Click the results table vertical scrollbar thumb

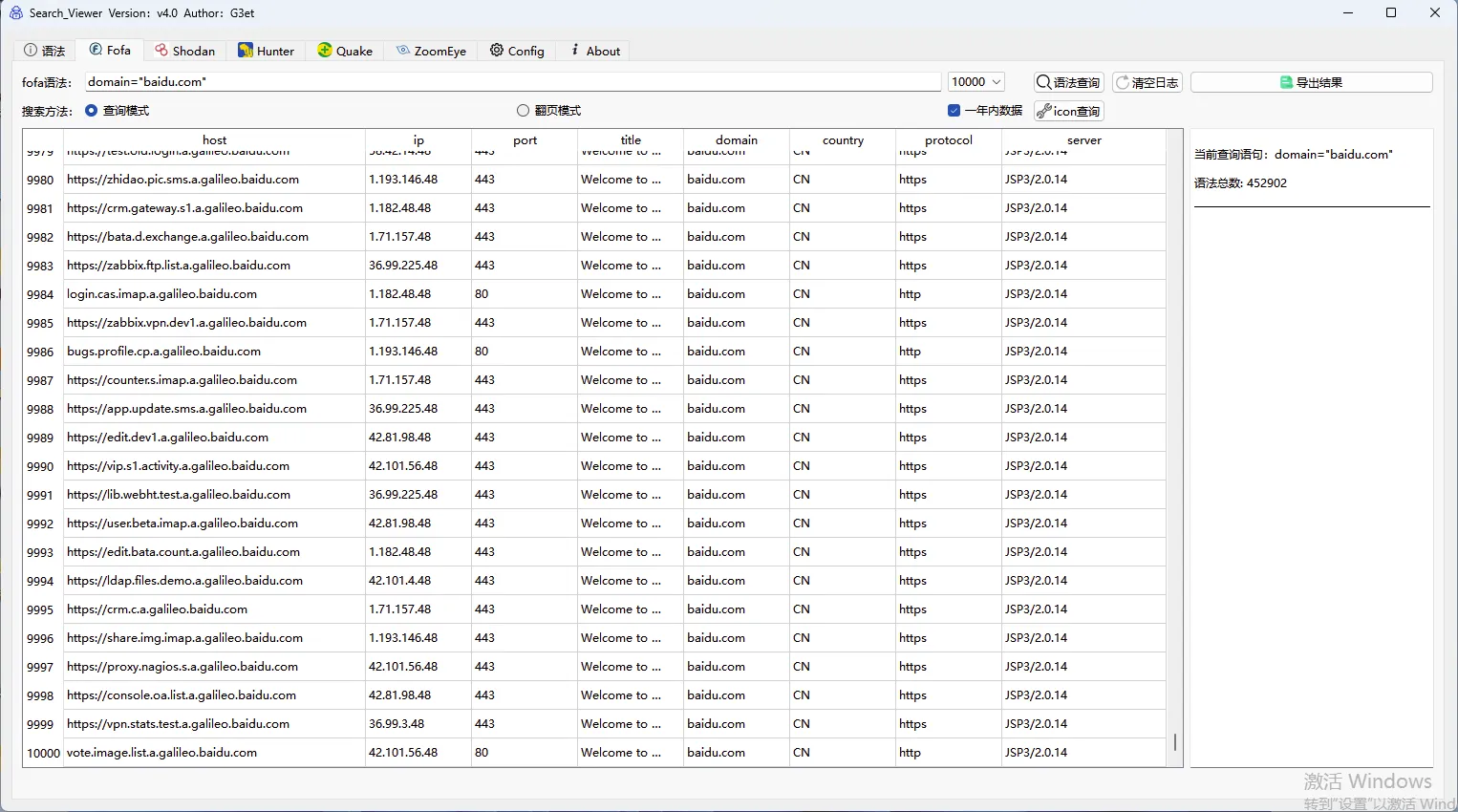(x=1174, y=742)
